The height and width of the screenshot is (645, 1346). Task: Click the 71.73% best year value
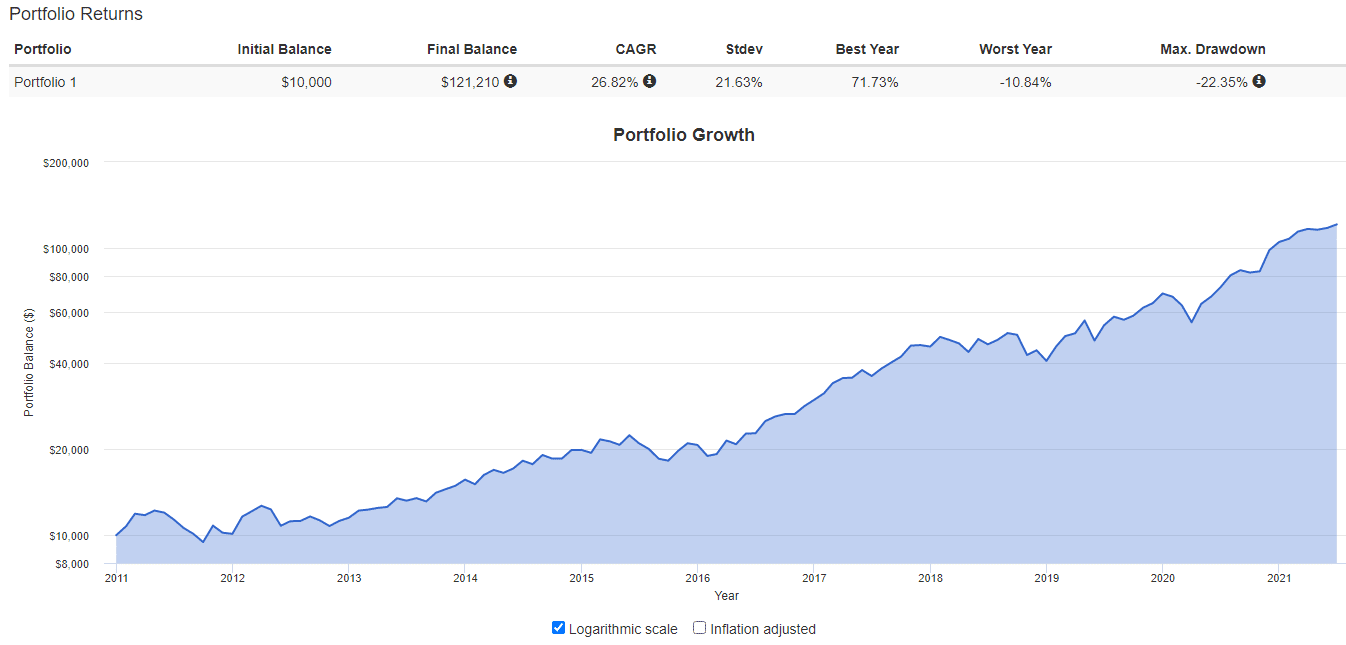tap(874, 82)
